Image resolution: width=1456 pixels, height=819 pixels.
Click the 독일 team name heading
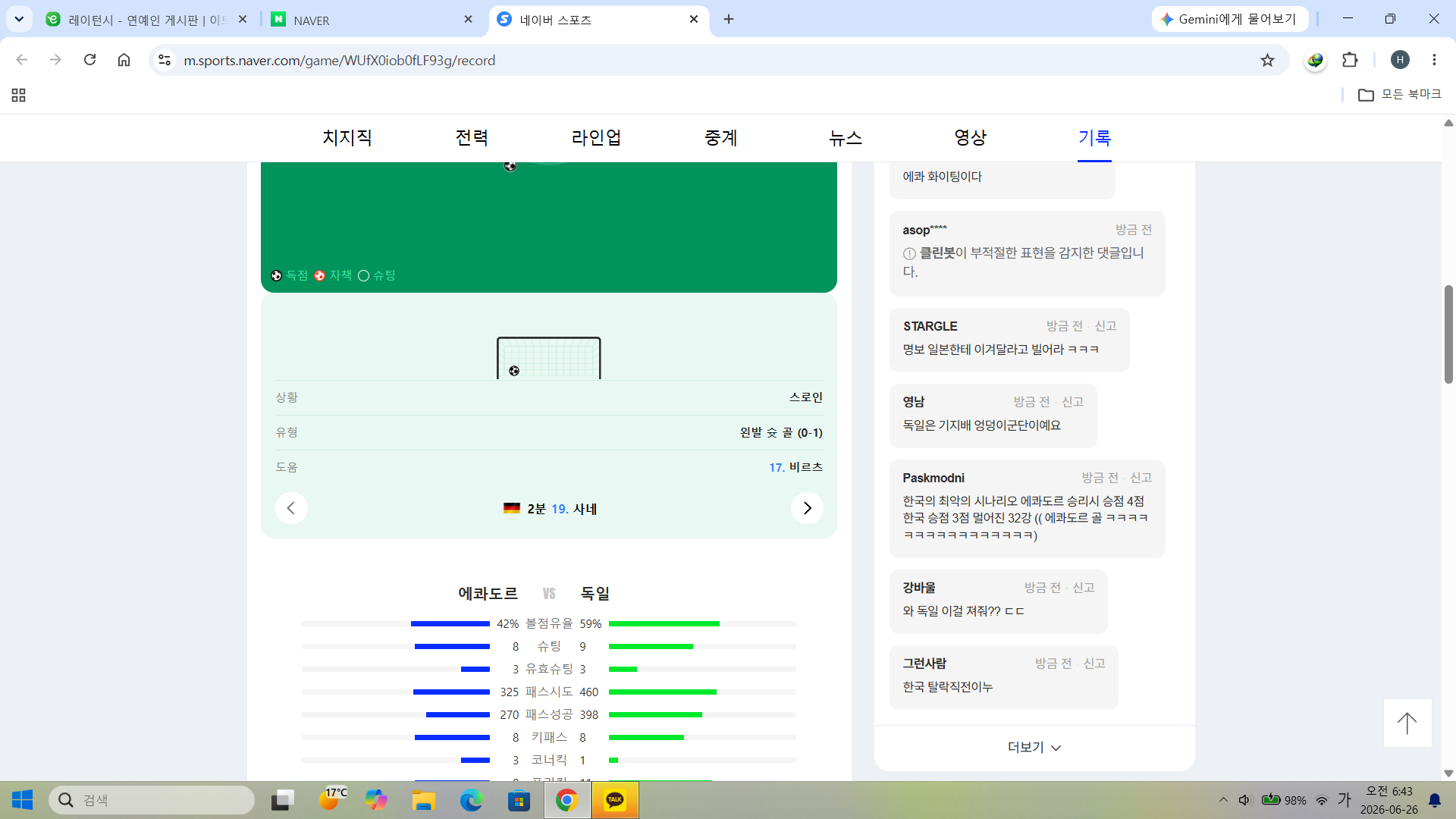pos(595,594)
